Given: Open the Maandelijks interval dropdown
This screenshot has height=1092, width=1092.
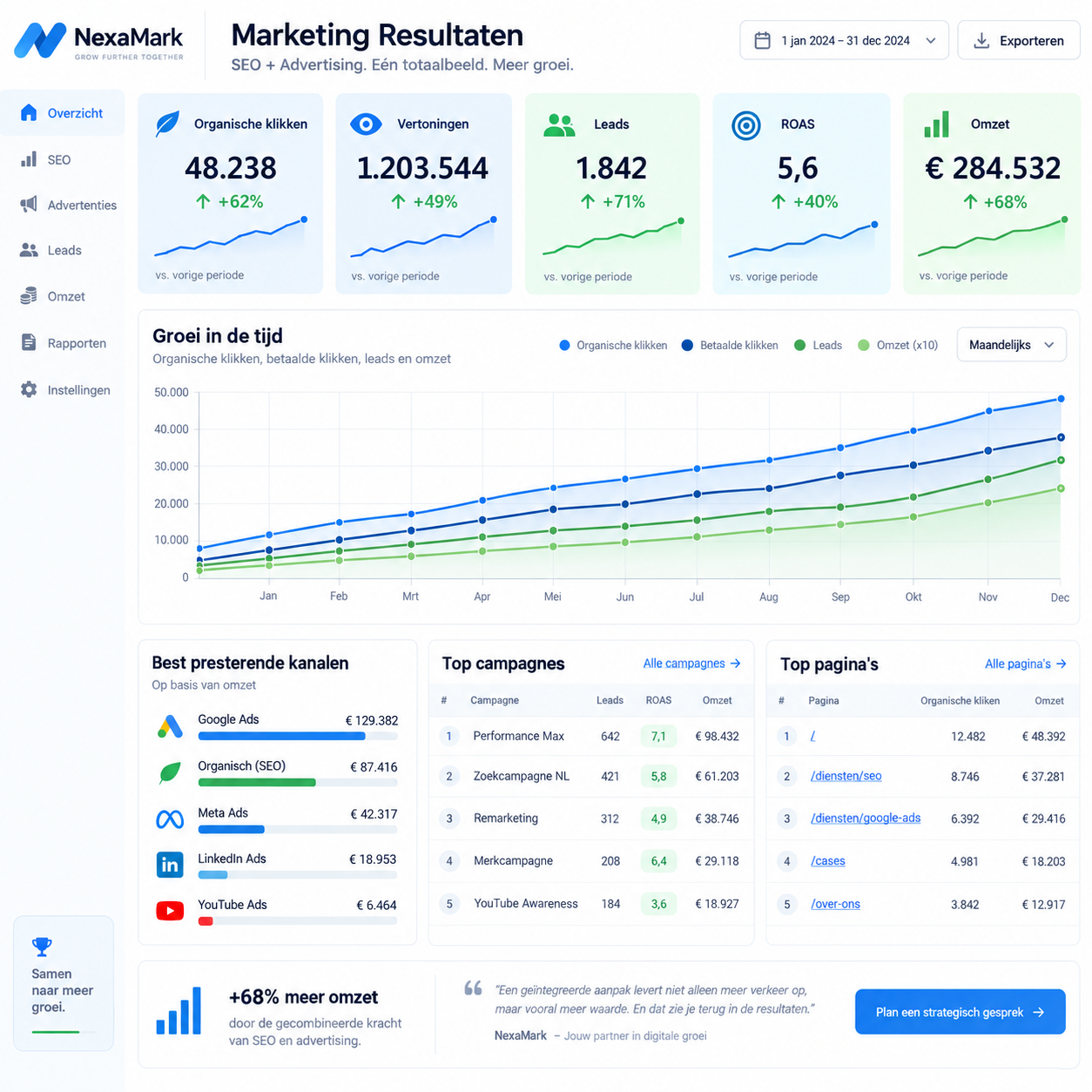Looking at the screenshot, I should 1011,345.
